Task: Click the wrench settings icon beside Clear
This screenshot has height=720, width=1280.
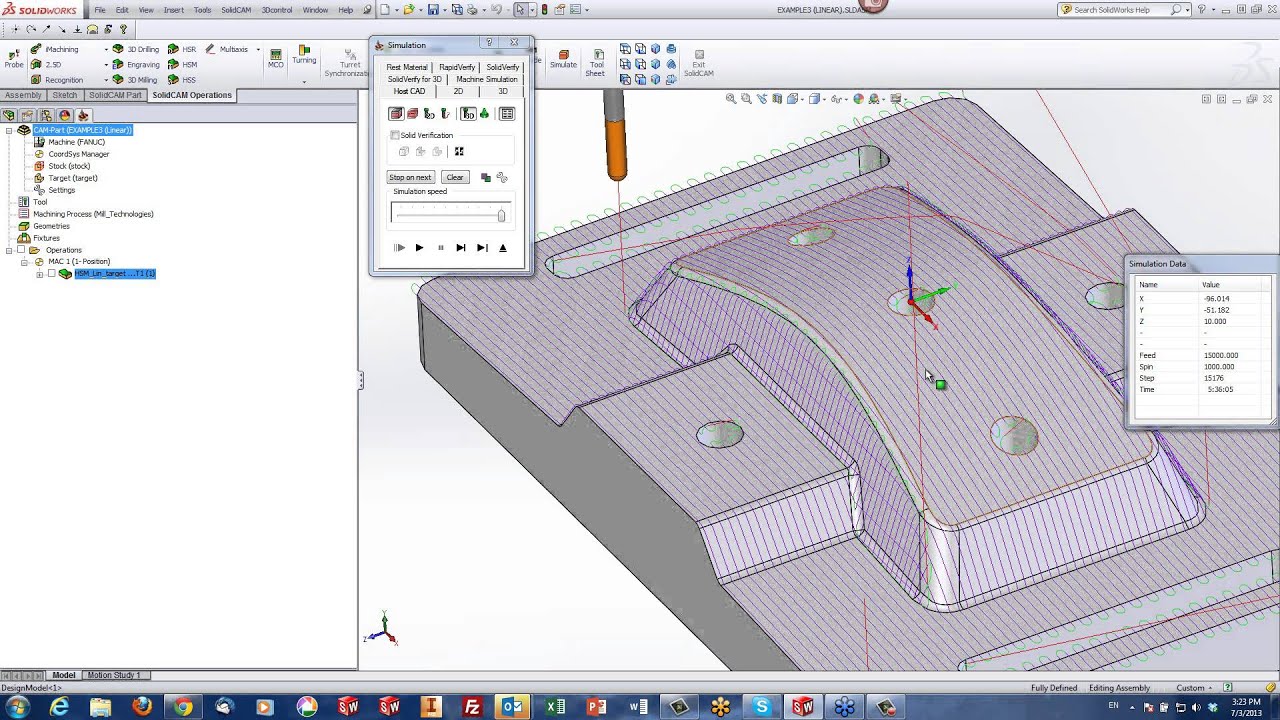Action: 502,177
